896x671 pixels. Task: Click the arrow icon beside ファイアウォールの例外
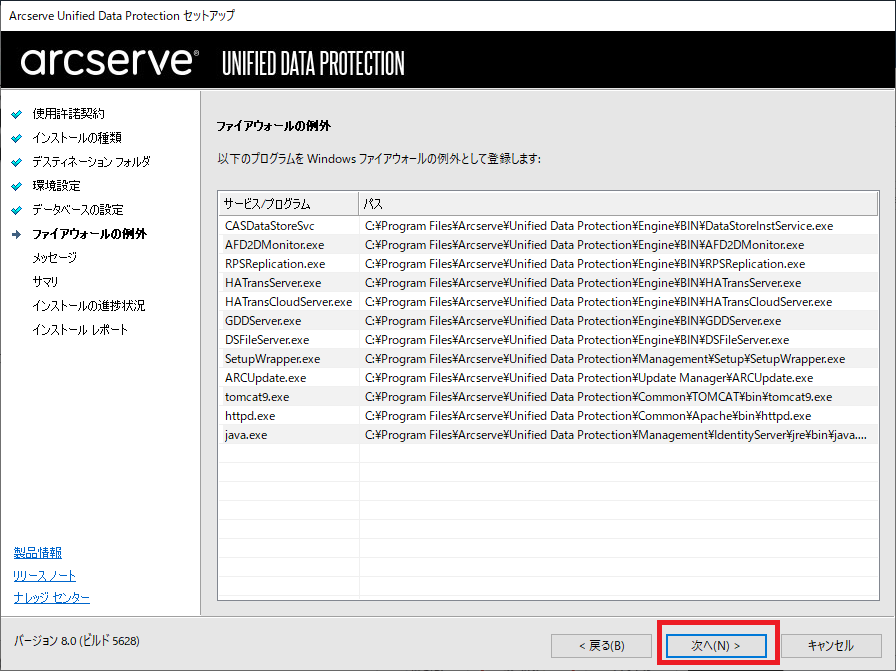click(x=17, y=234)
